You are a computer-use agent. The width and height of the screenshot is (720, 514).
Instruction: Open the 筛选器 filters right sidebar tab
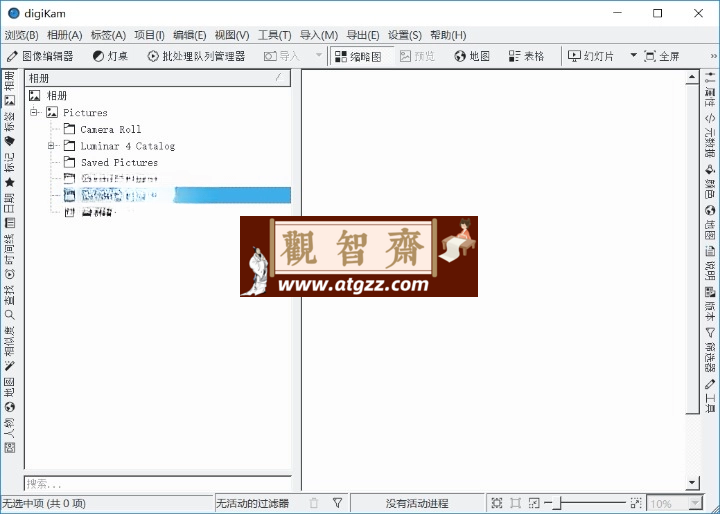(710, 349)
